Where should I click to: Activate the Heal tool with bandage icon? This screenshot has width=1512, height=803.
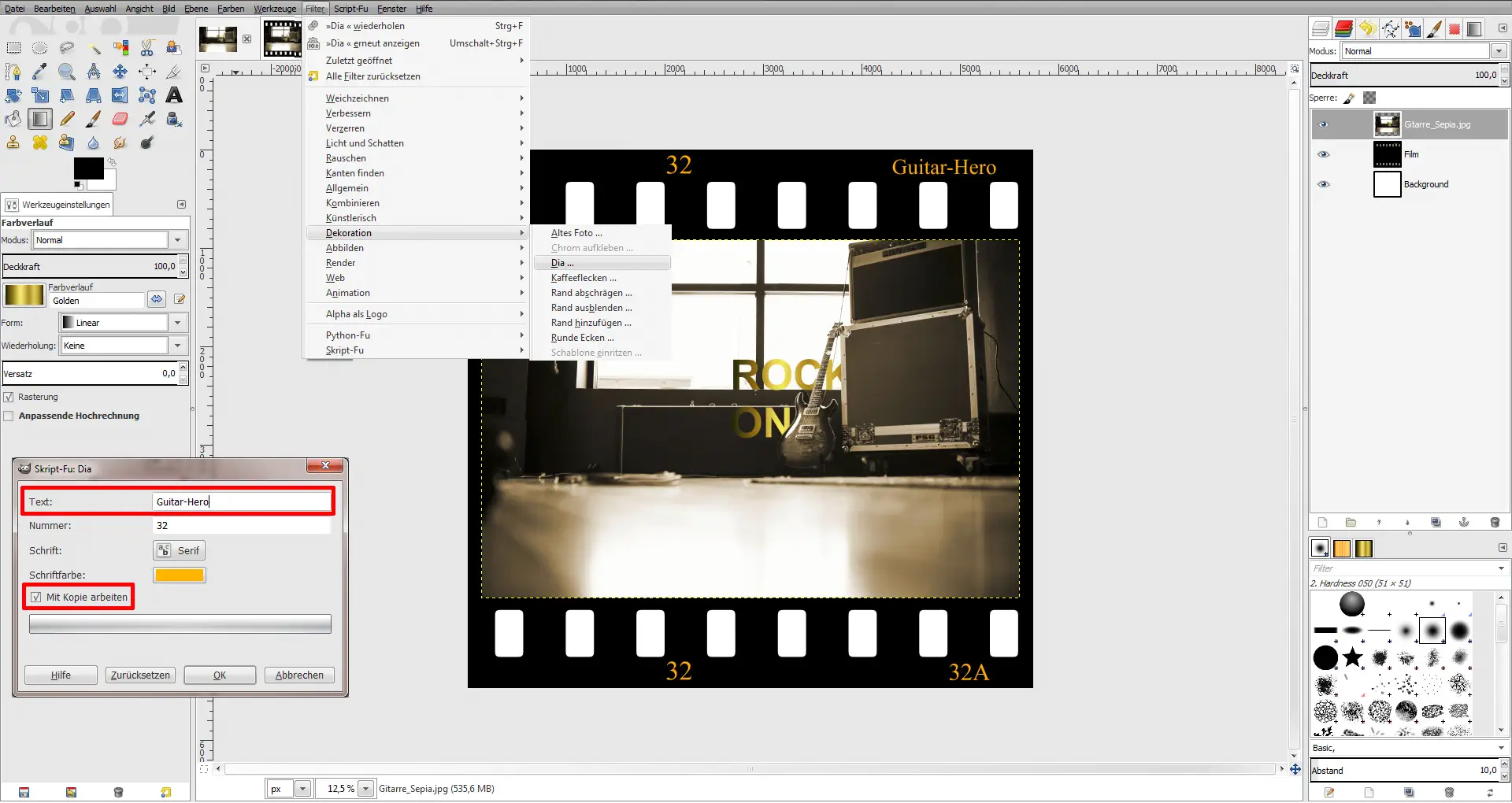tap(39, 142)
